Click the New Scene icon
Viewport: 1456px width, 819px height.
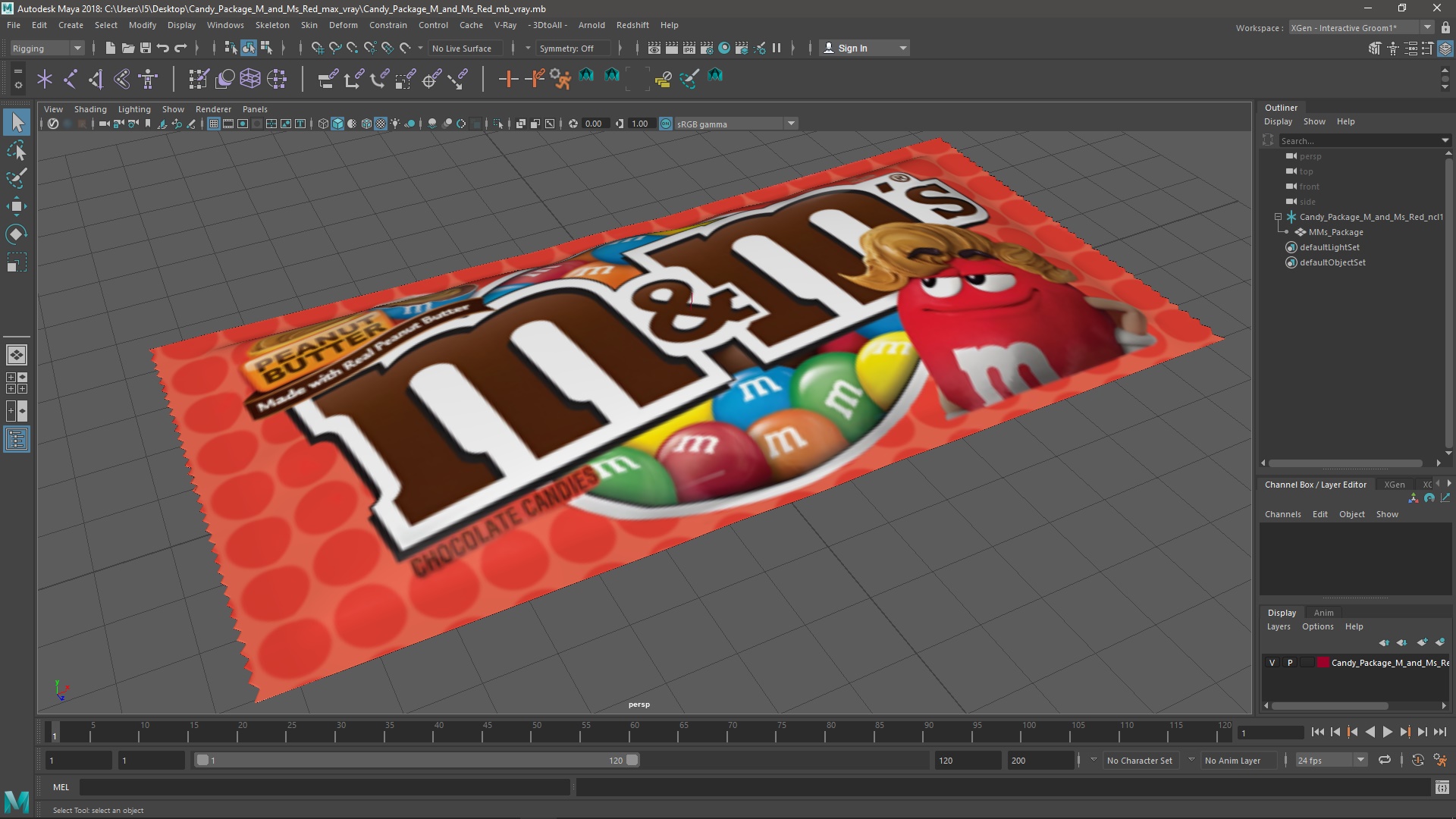pos(111,48)
